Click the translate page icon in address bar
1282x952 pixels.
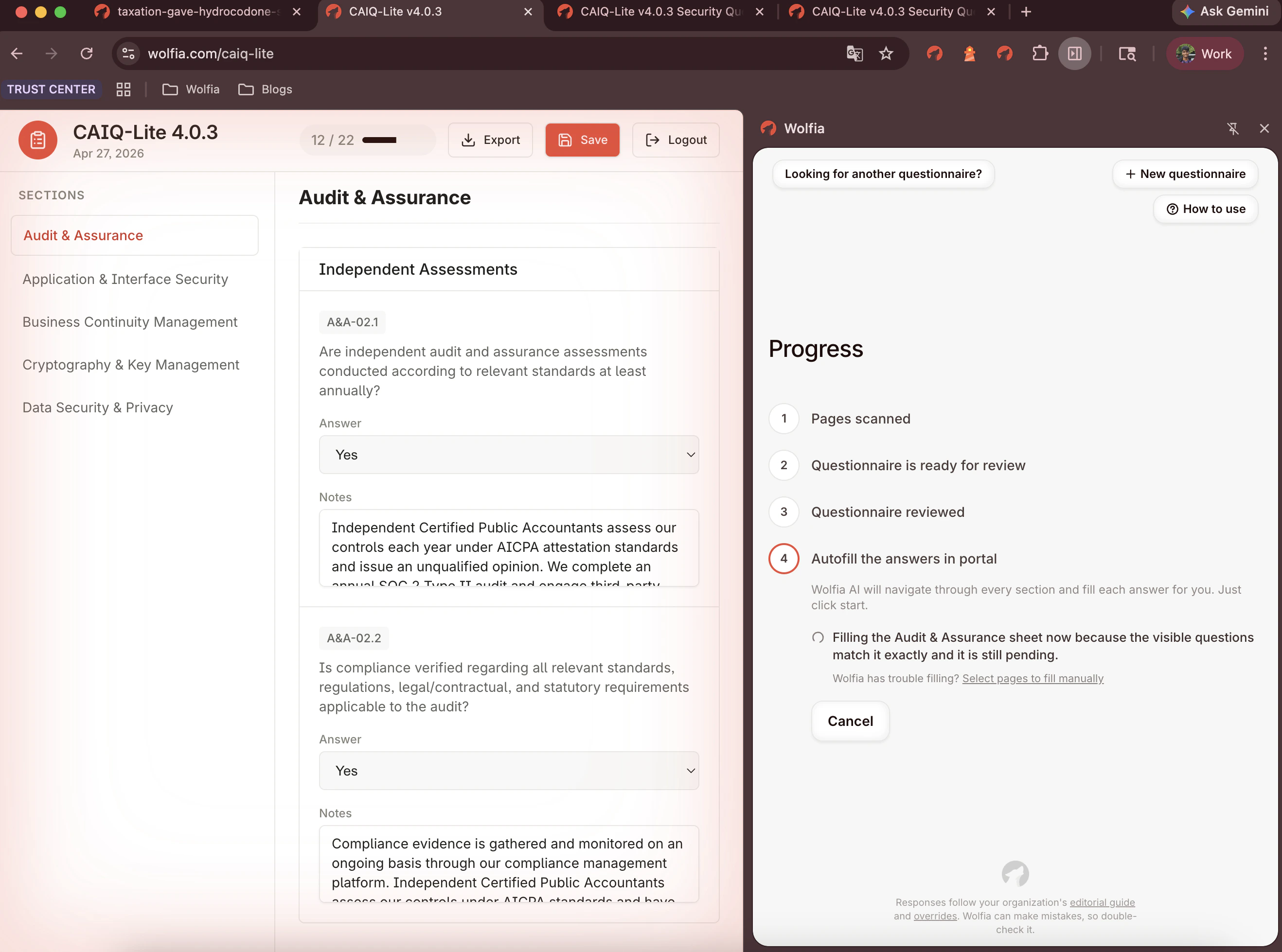click(x=855, y=53)
